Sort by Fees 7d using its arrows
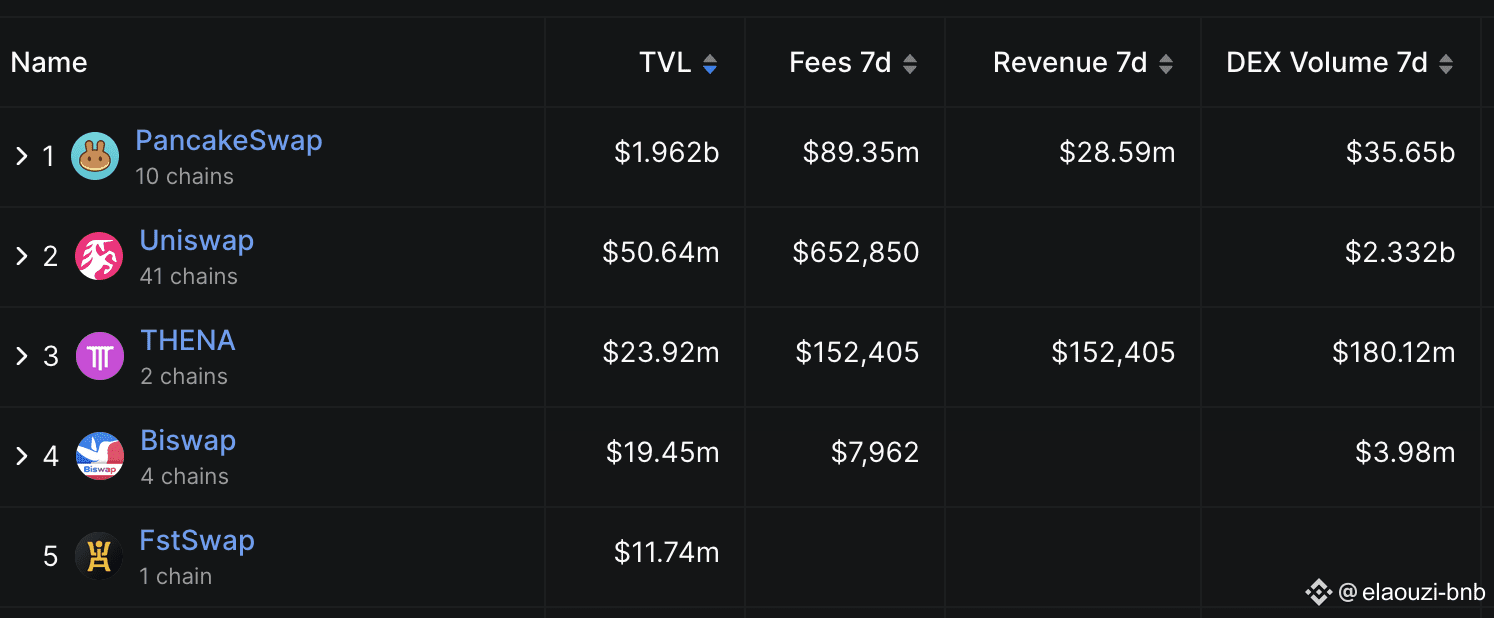 (x=910, y=64)
